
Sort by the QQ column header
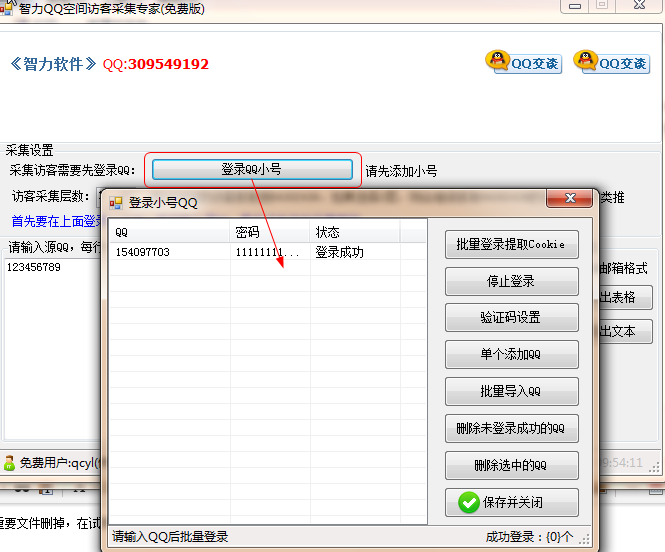pyautogui.click(x=170, y=232)
